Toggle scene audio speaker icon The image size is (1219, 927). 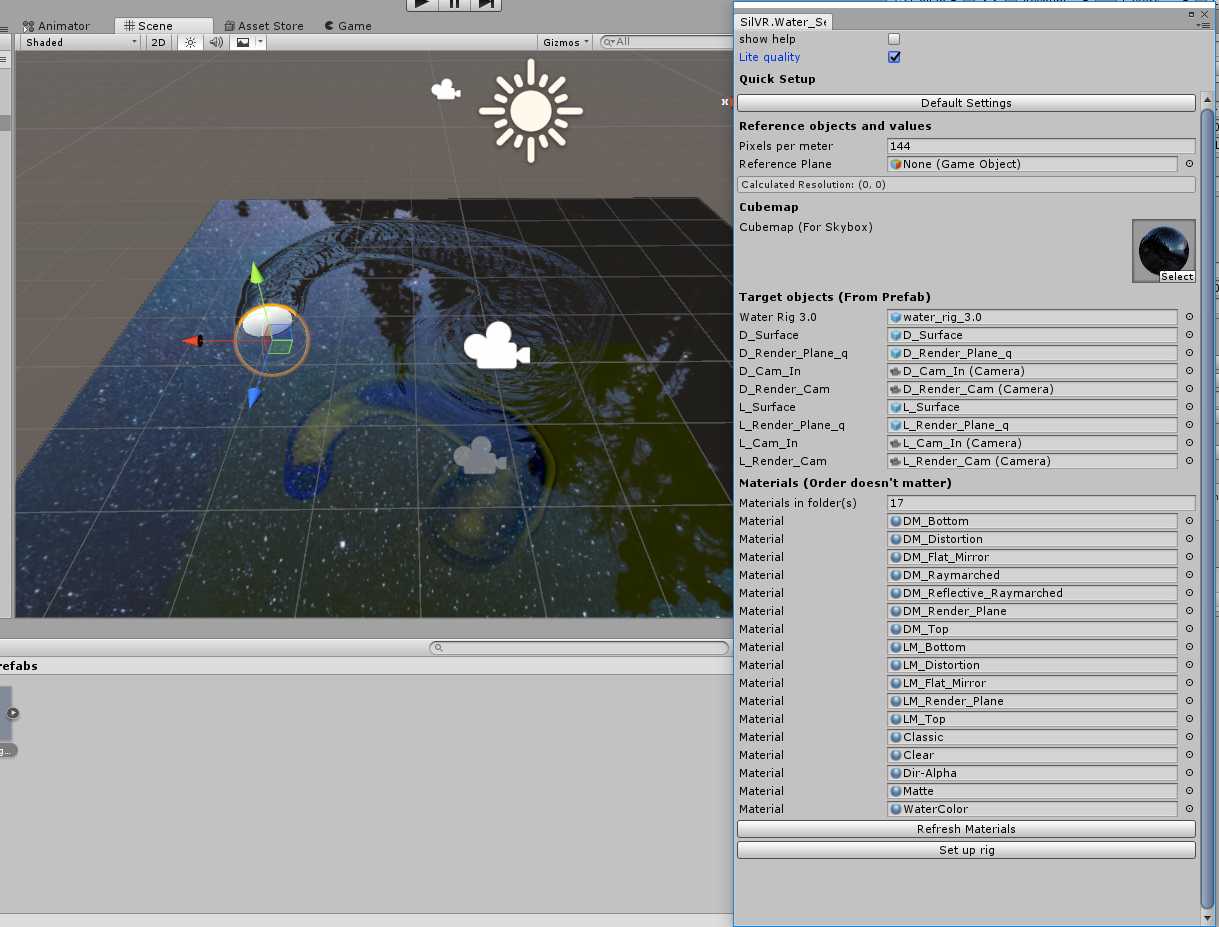pos(216,42)
